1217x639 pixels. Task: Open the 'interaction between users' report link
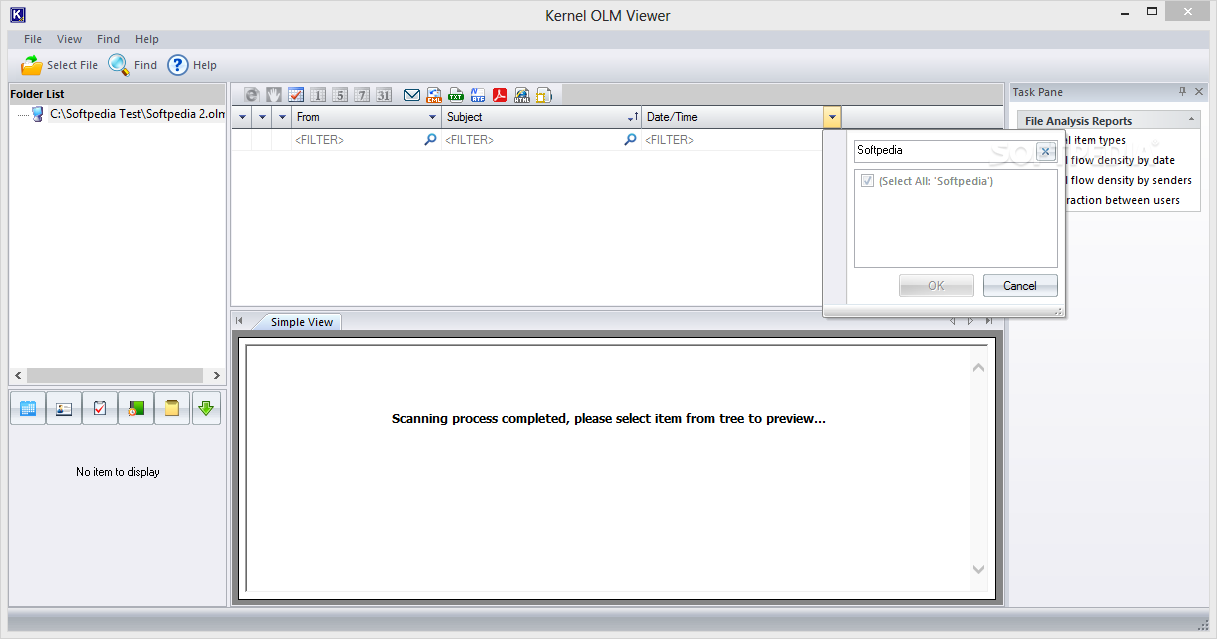(1122, 200)
